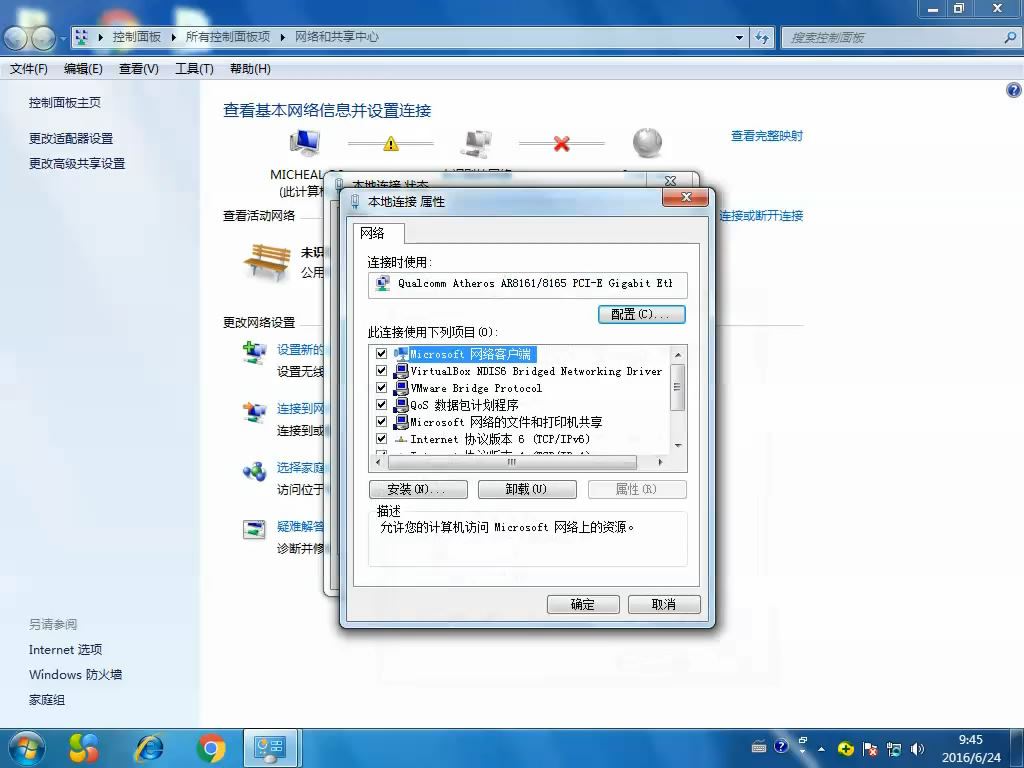Click the Qualcomm Atheros adapter icon
The width and height of the screenshot is (1024, 768).
pyautogui.click(x=383, y=283)
